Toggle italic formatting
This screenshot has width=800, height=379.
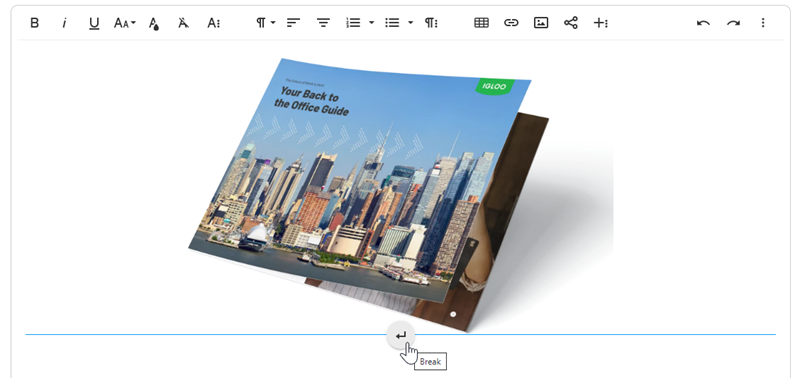[x=64, y=23]
